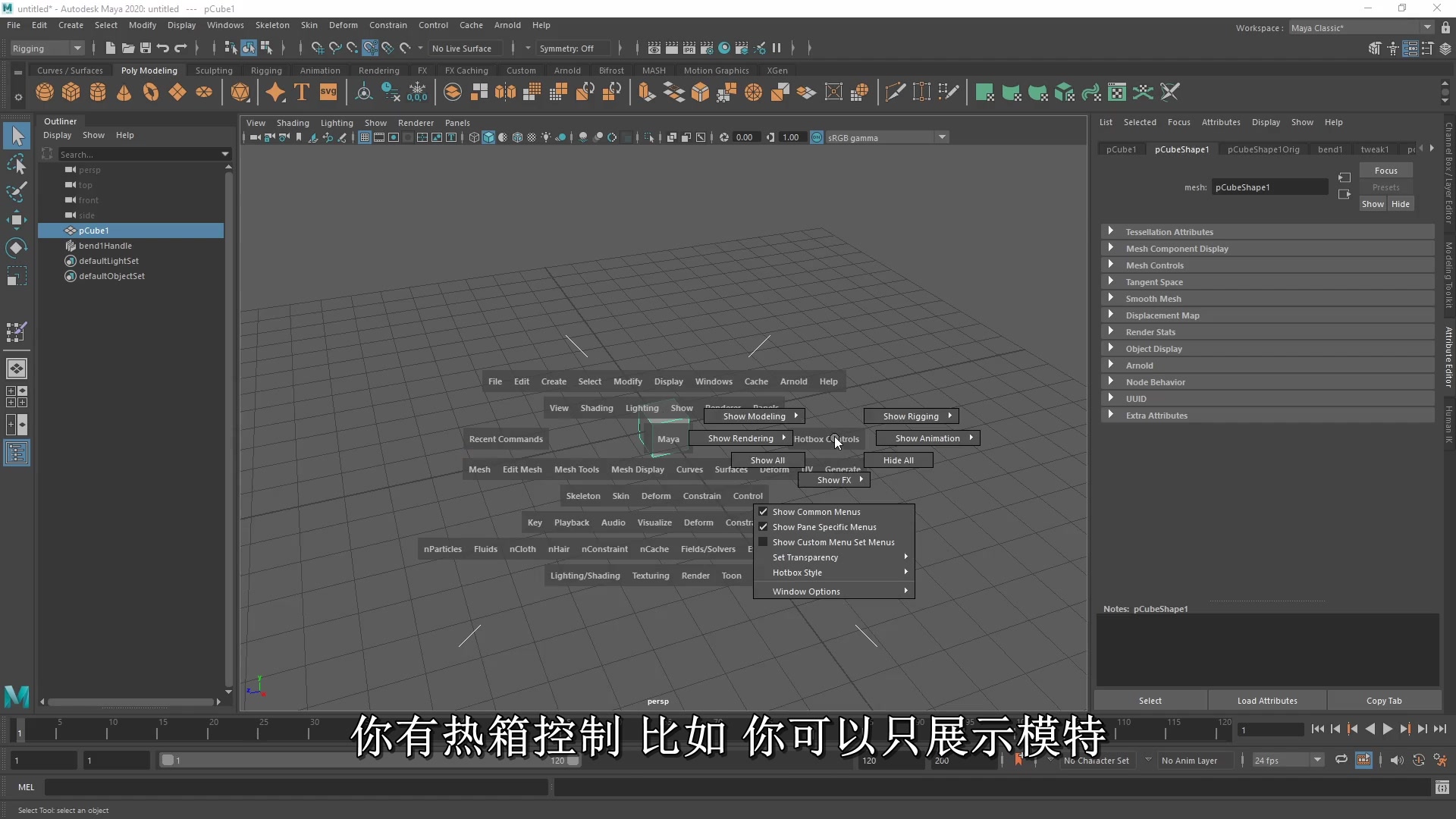This screenshot has height=819, width=1456.
Task: Click the polygon type text shelf icon
Action: [302, 93]
